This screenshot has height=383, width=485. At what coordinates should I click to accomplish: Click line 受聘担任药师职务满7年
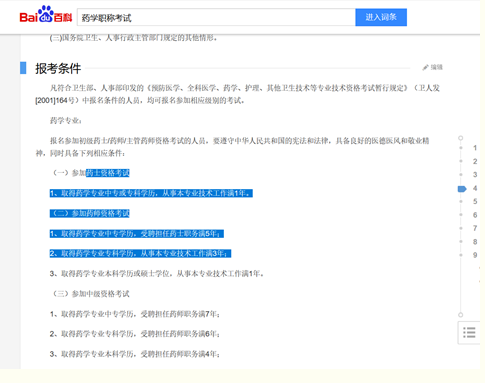(x=135, y=314)
